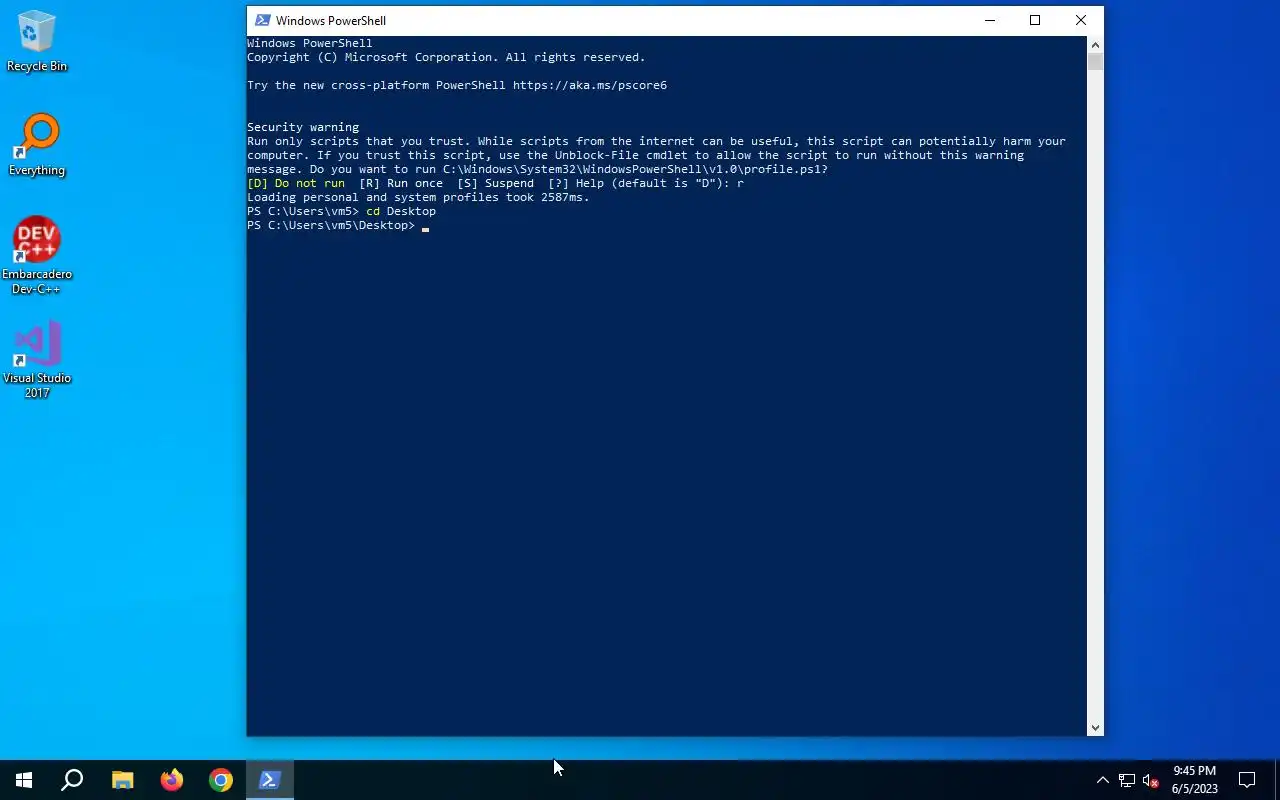Click the '[S] Suspend' option text

[495, 183]
